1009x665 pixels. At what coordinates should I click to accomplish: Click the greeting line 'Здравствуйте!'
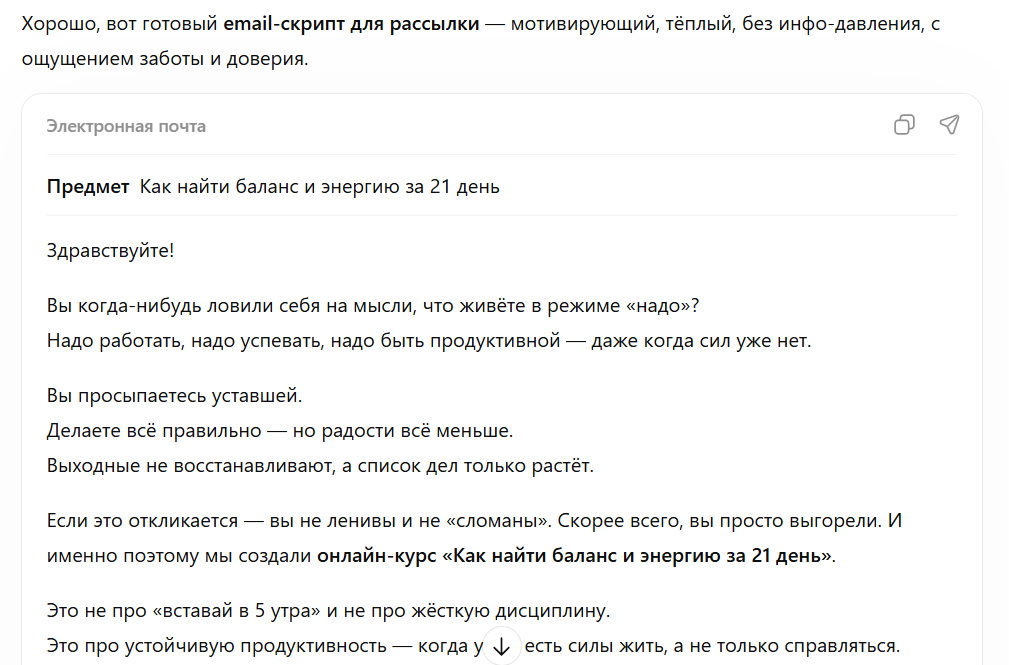pos(110,250)
